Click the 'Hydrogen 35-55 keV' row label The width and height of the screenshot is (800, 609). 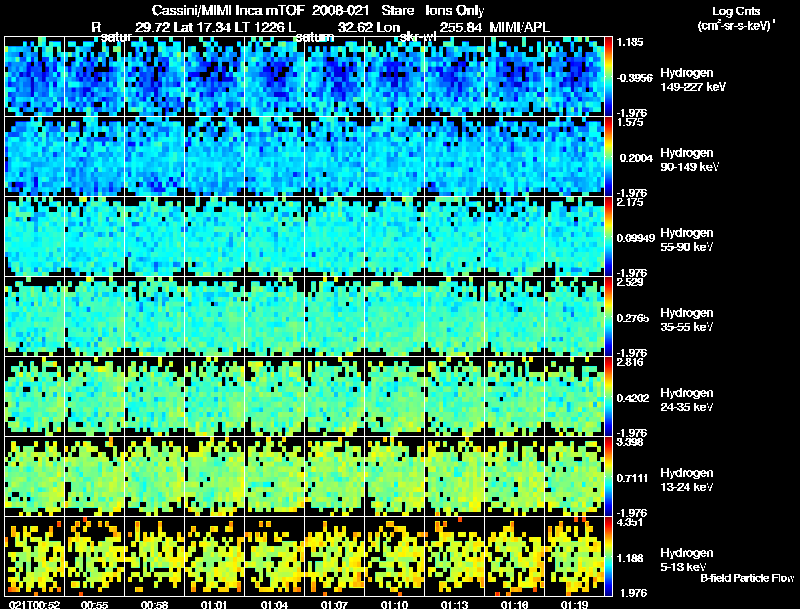pyautogui.click(x=687, y=320)
